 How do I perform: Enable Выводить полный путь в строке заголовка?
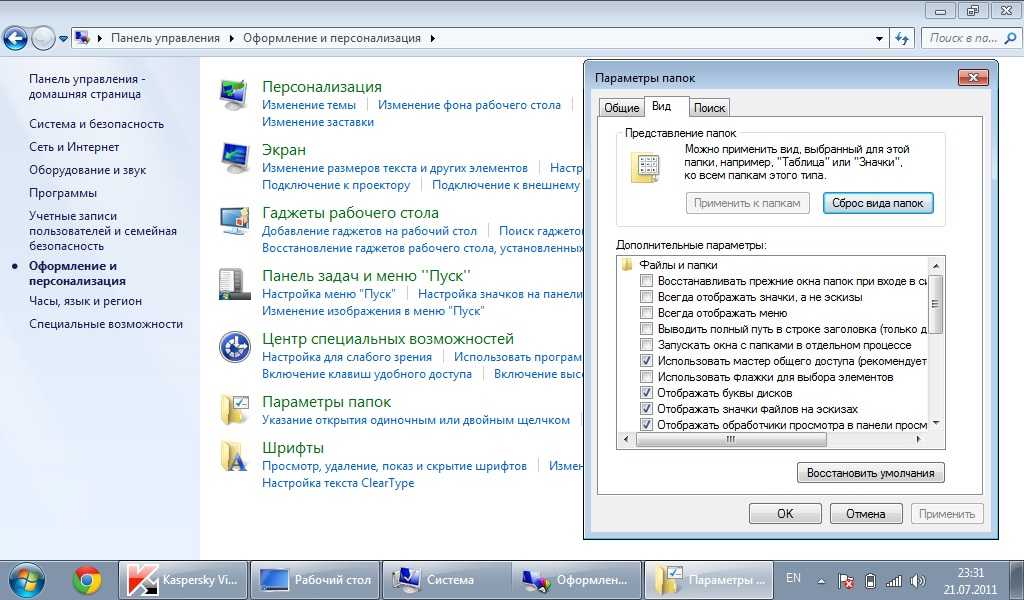(646, 329)
